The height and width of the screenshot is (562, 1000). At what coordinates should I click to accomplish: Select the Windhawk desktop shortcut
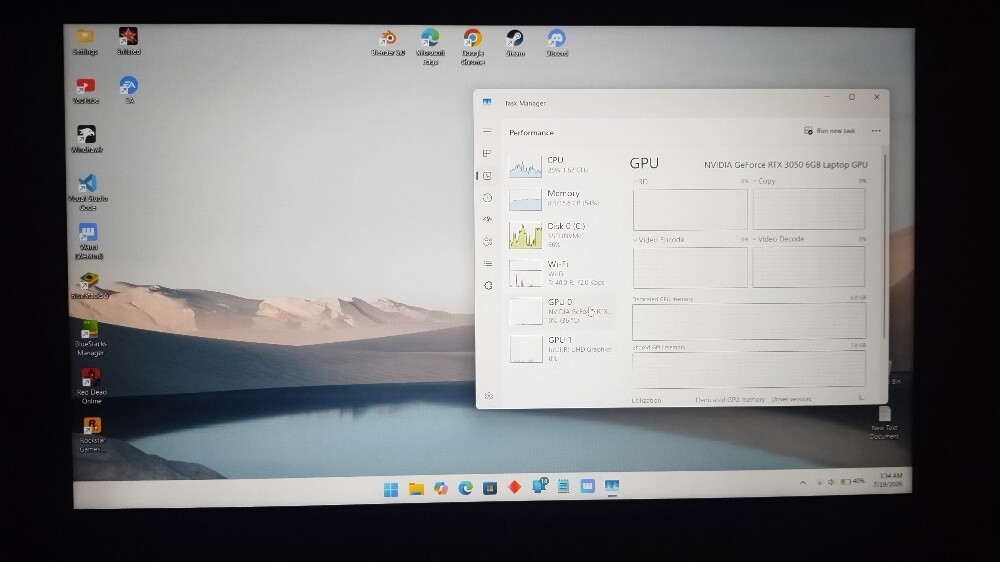(x=87, y=139)
